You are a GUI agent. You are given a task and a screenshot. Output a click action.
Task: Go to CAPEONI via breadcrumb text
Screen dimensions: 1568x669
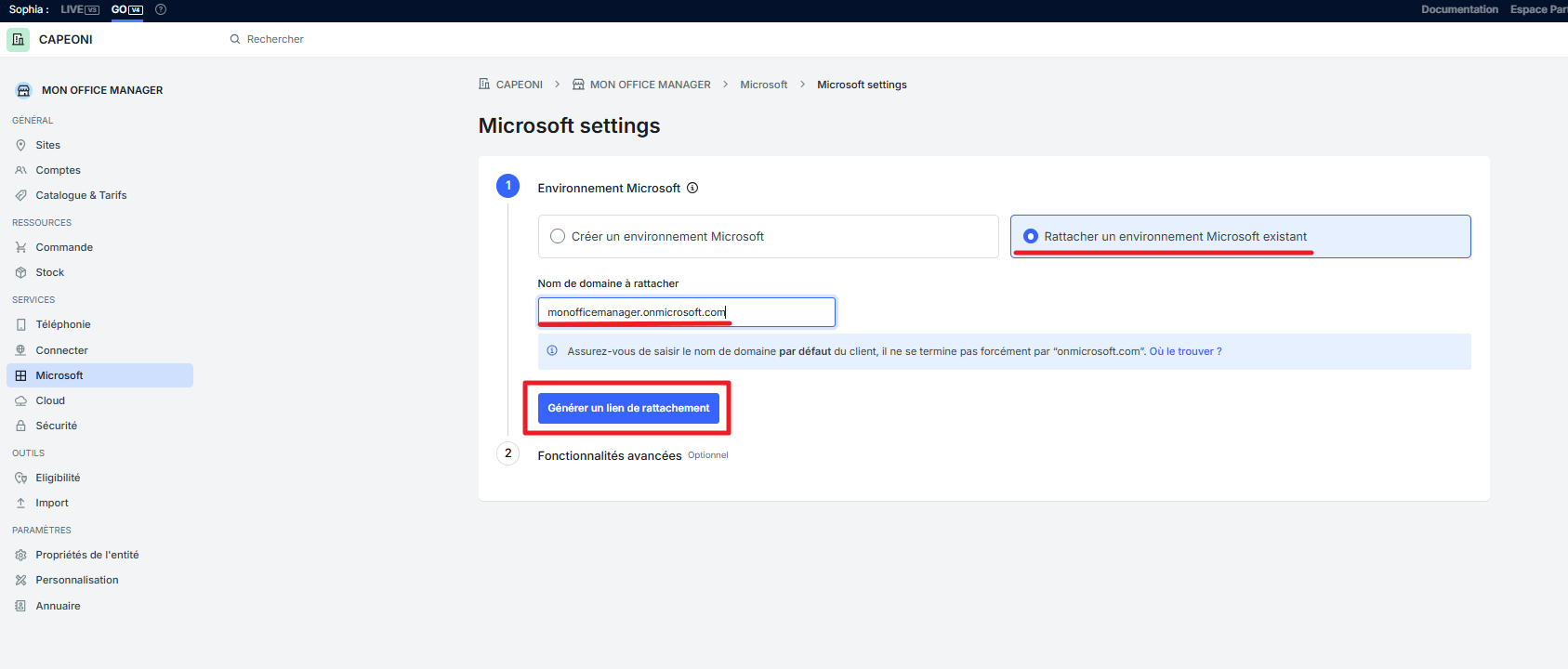tap(520, 85)
